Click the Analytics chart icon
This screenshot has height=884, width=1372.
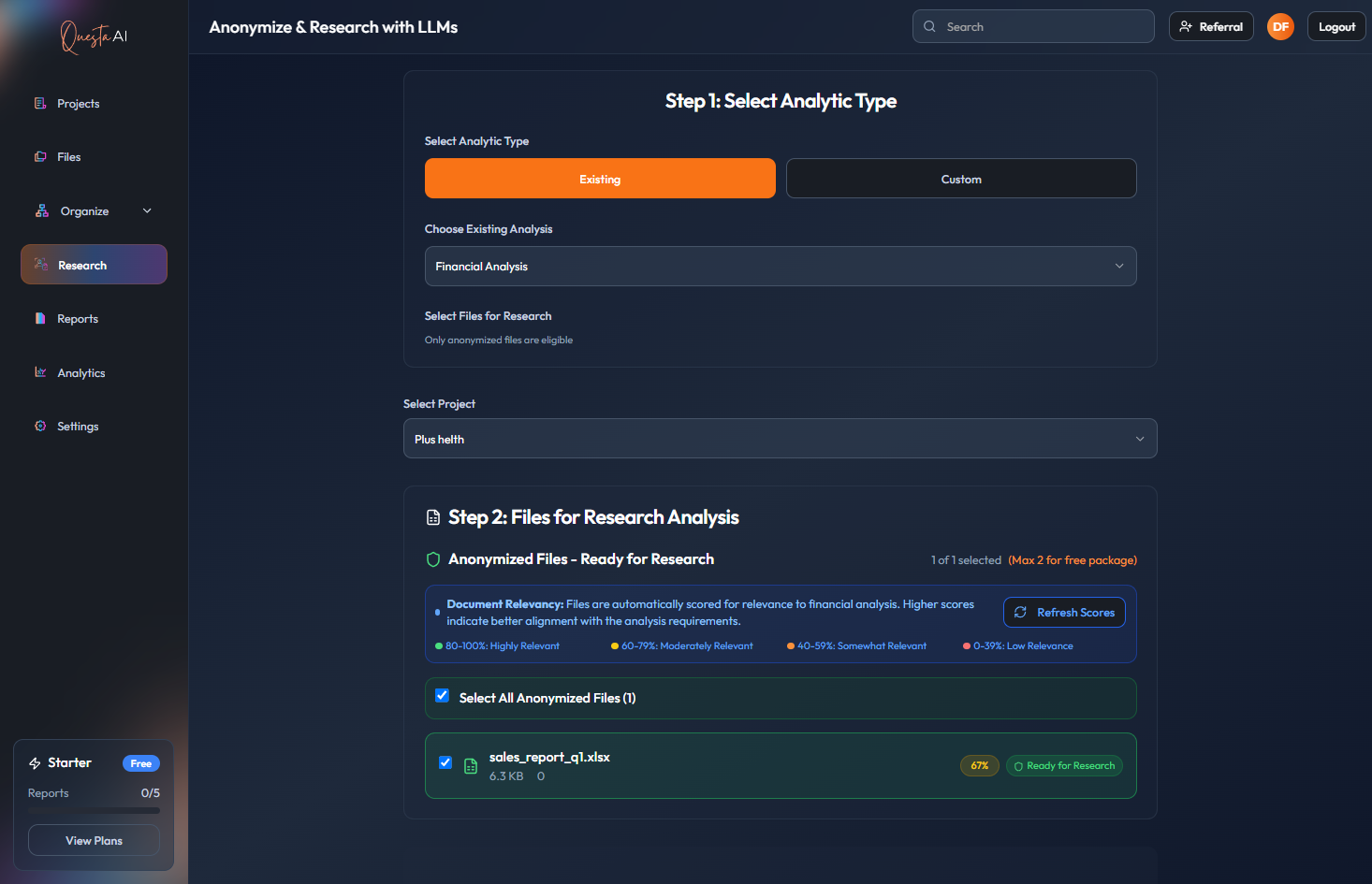[x=40, y=372]
